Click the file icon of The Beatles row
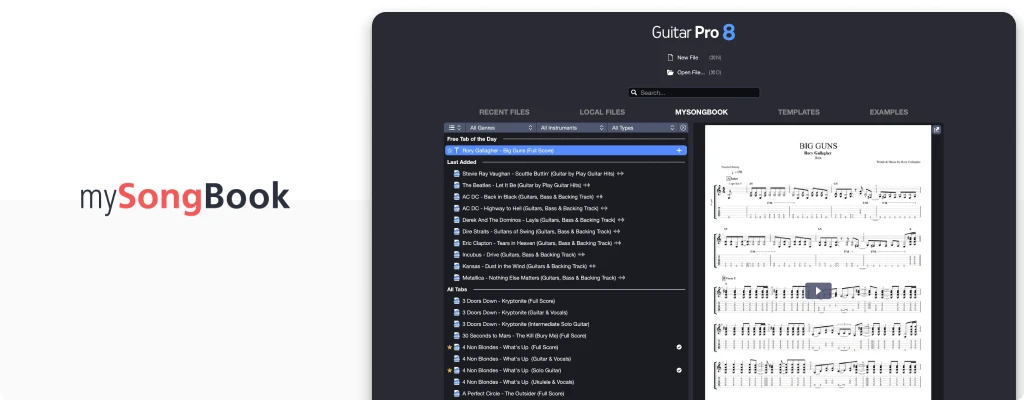Image resolution: width=1024 pixels, height=400 pixels. [457, 185]
